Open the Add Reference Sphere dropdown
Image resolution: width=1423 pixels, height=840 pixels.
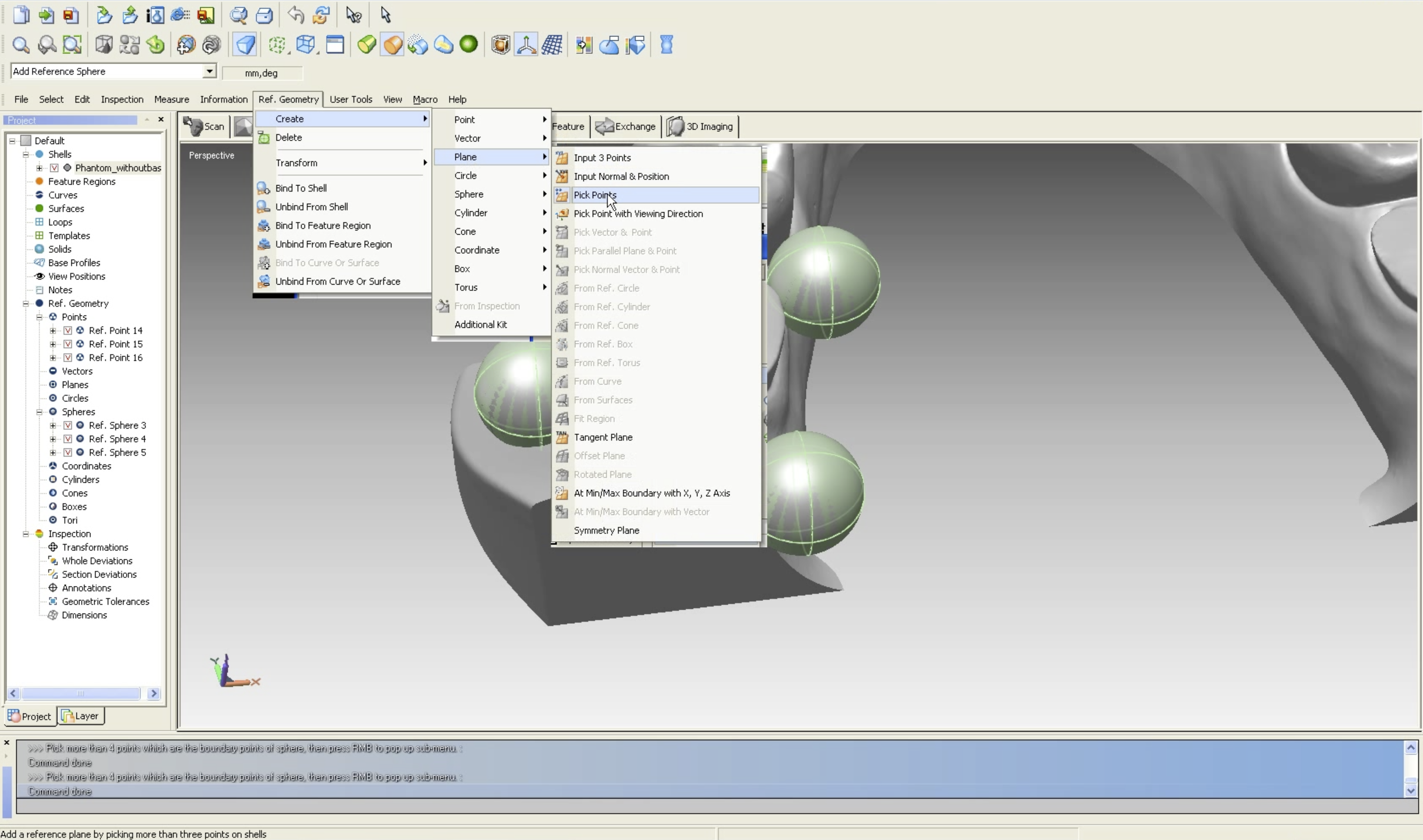click(x=210, y=71)
